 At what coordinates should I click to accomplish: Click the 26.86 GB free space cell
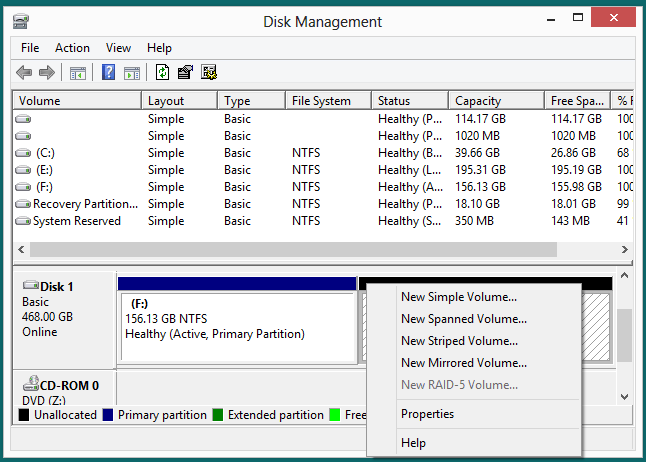click(x=573, y=153)
